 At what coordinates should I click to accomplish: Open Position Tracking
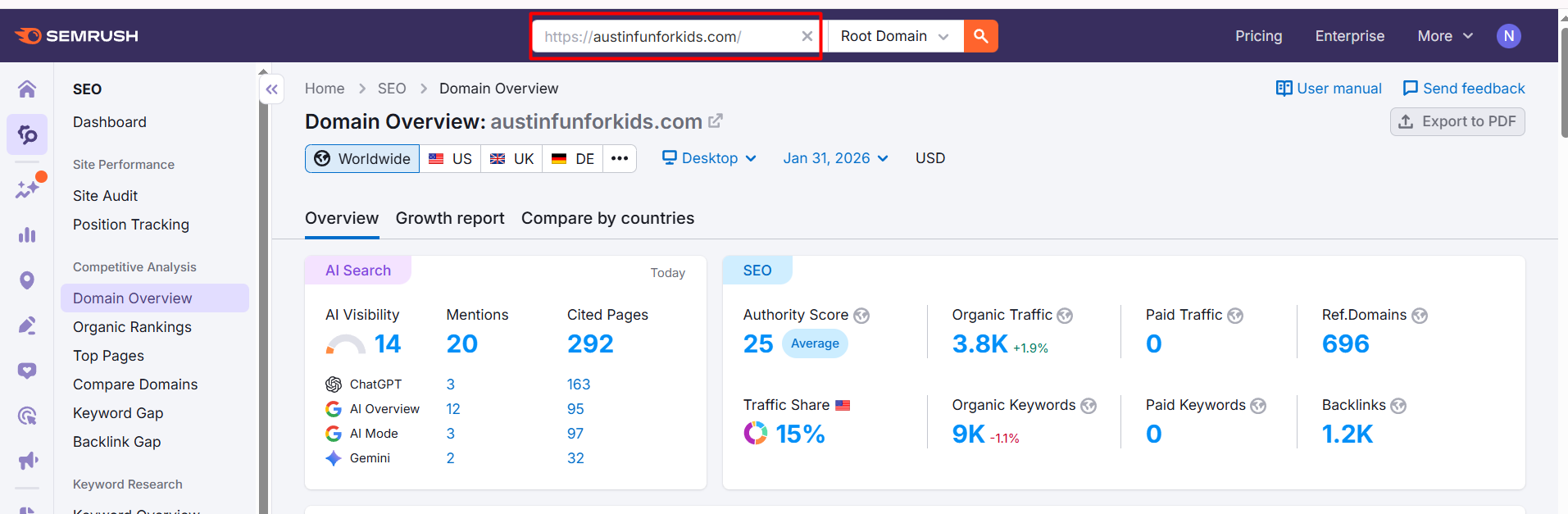131,225
